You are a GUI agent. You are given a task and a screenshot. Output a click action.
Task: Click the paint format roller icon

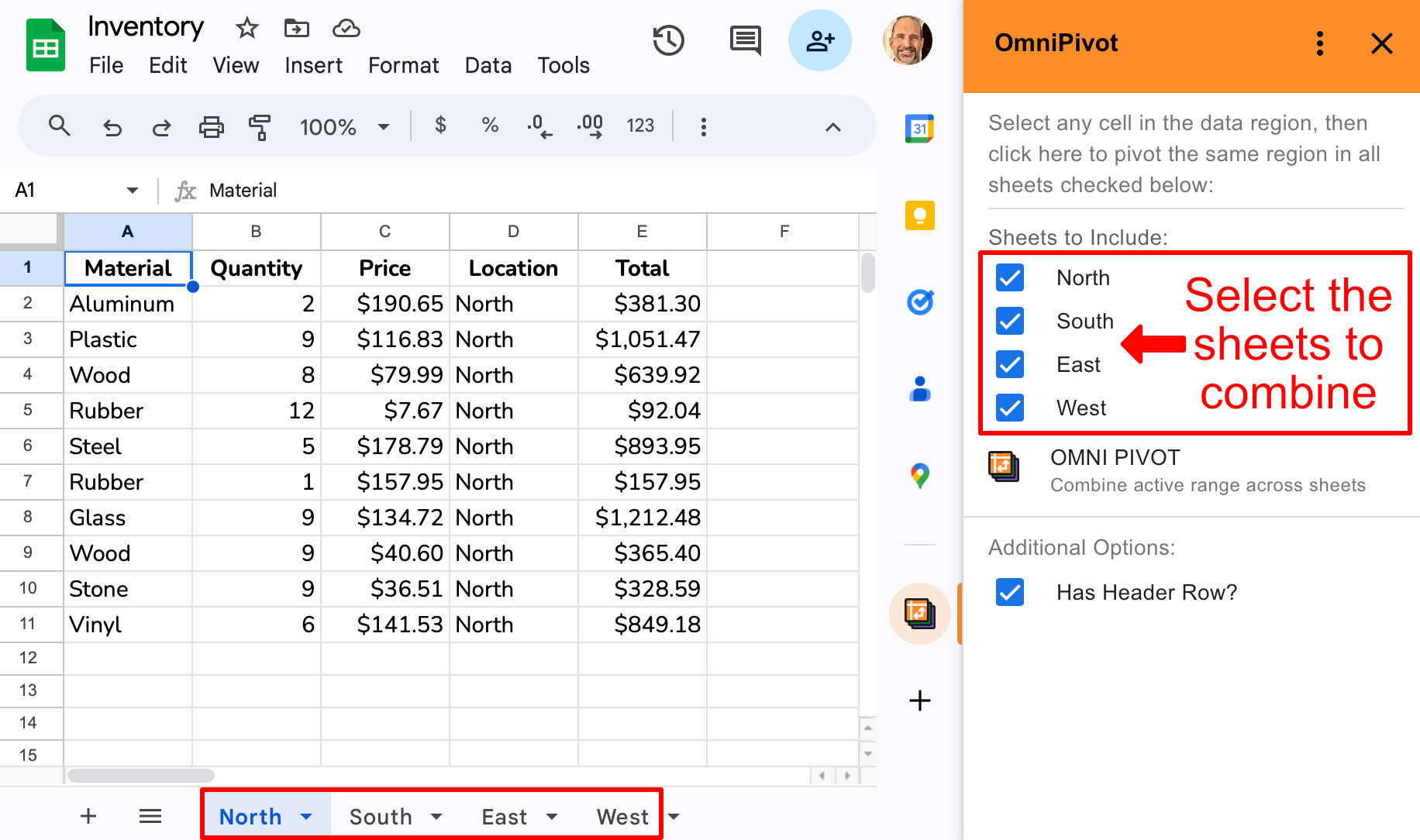click(x=260, y=126)
